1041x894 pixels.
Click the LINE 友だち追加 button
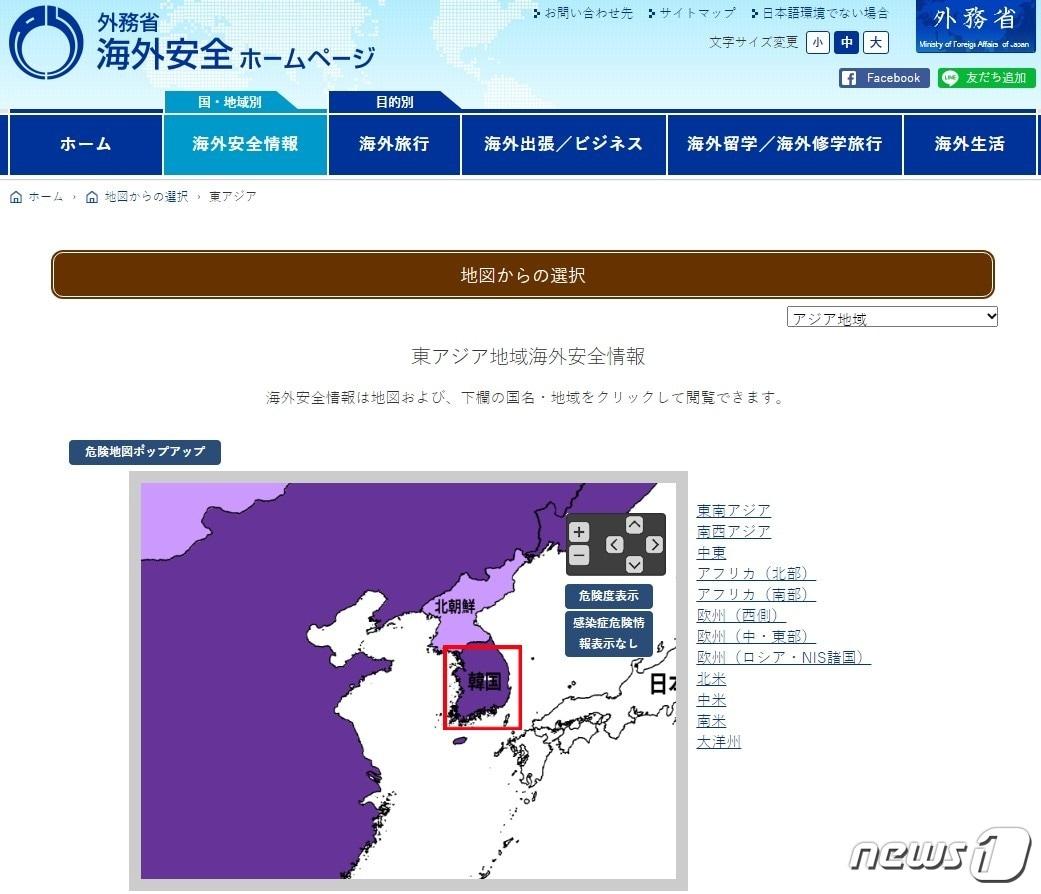(986, 78)
